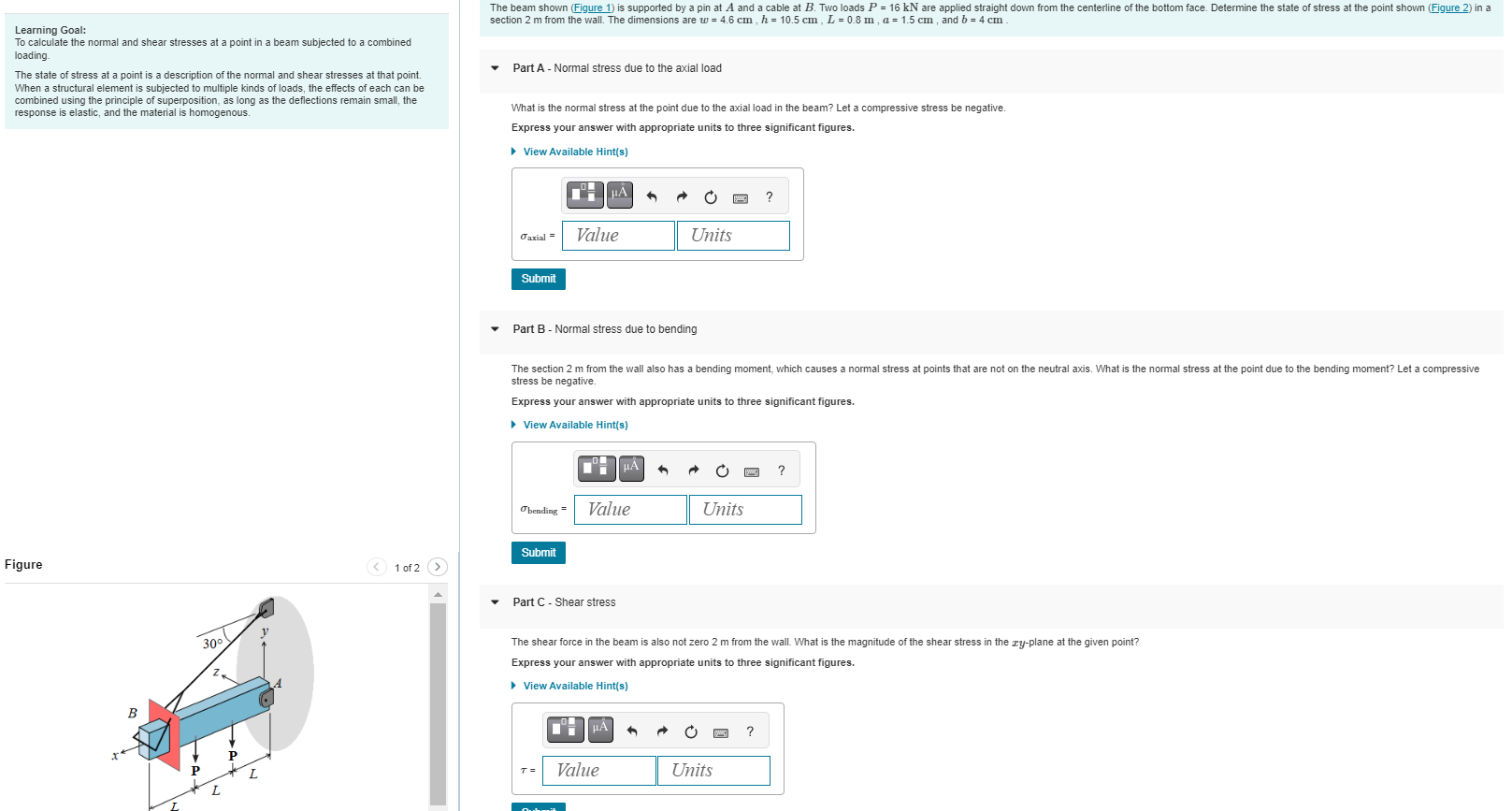Reset the Part B answer field
Viewport: 1512px width, 811px height.
point(722,471)
